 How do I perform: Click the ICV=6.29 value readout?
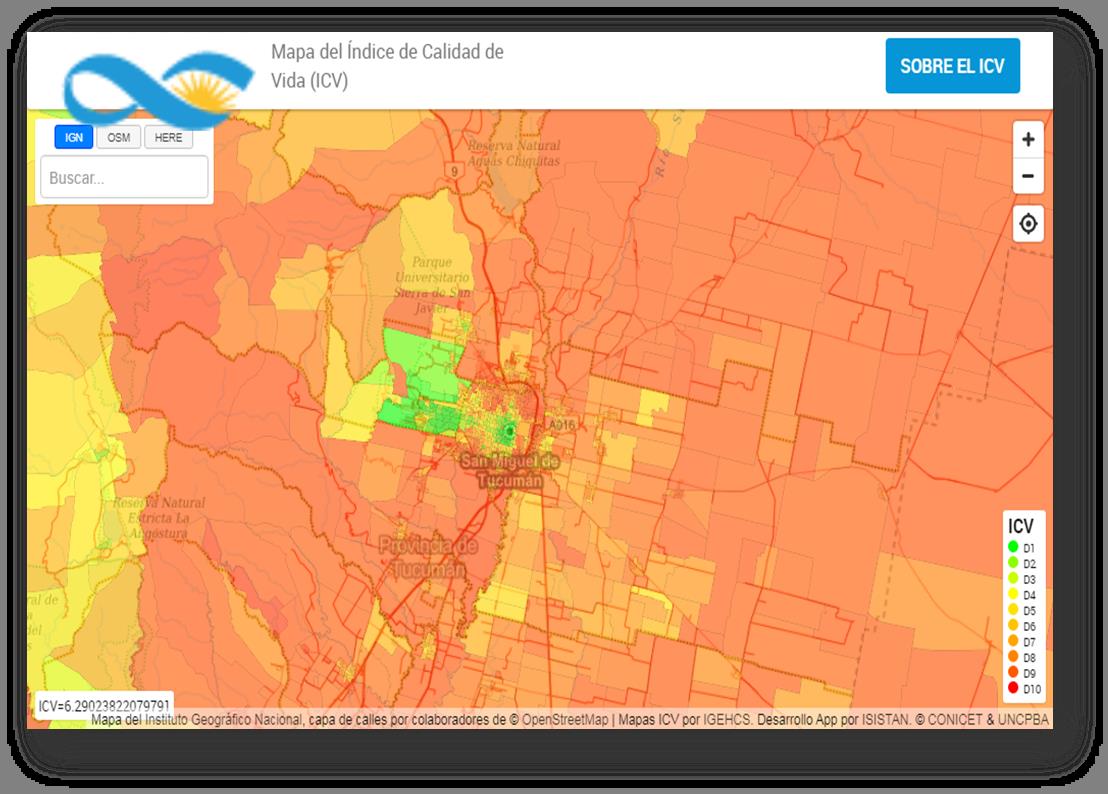104,706
